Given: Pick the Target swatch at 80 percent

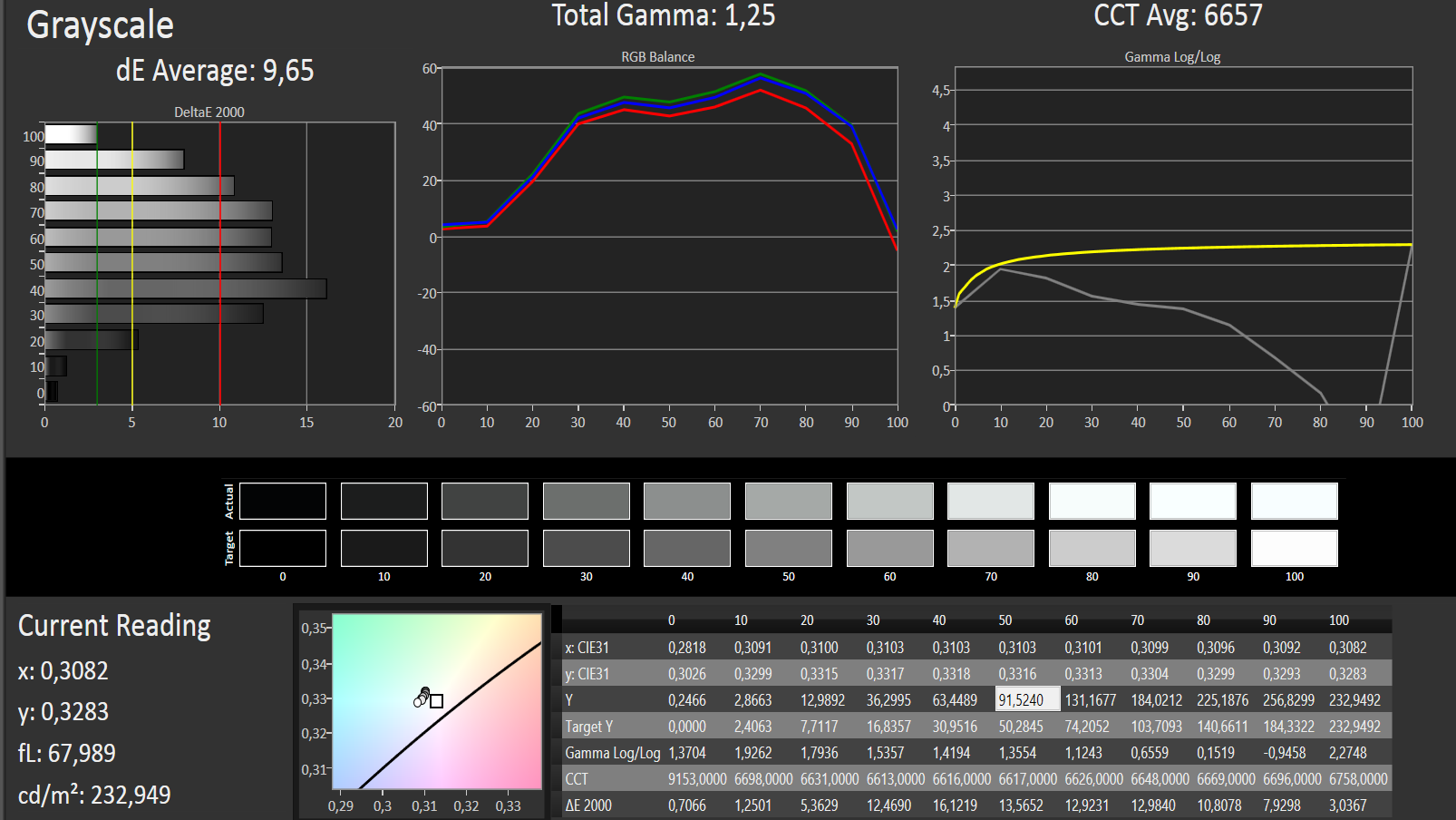Looking at the screenshot, I should click(x=1092, y=548).
